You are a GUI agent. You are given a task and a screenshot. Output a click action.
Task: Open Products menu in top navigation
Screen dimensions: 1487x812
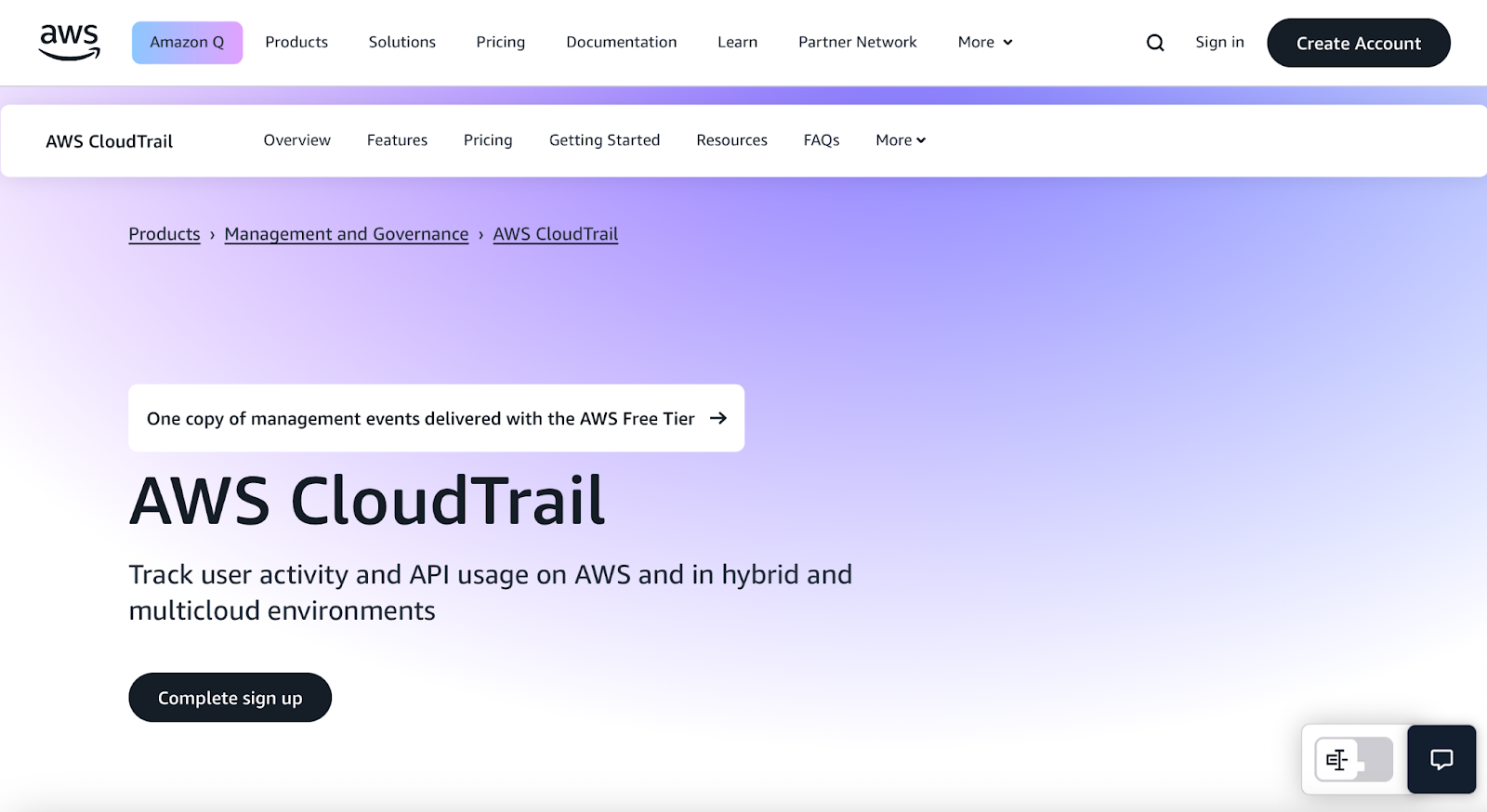296,42
